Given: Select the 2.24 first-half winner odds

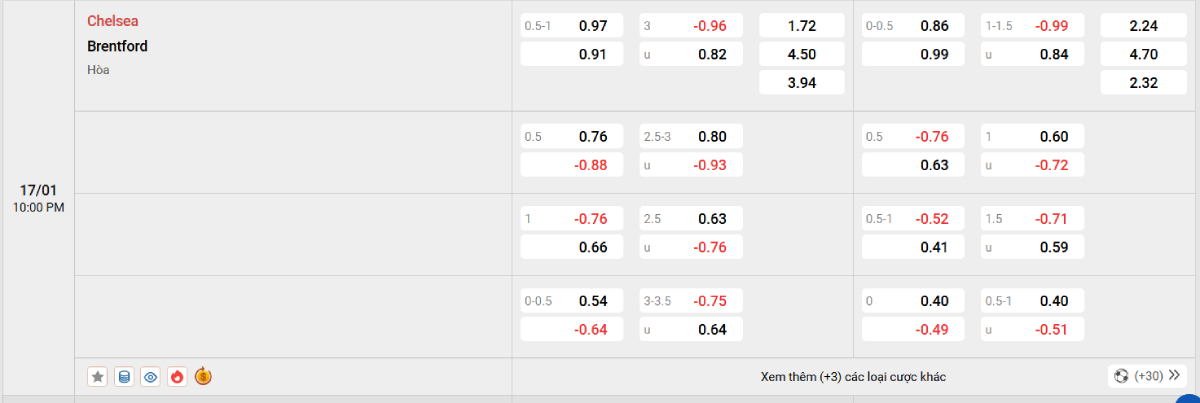Looking at the screenshot, I should (1142, 26).
